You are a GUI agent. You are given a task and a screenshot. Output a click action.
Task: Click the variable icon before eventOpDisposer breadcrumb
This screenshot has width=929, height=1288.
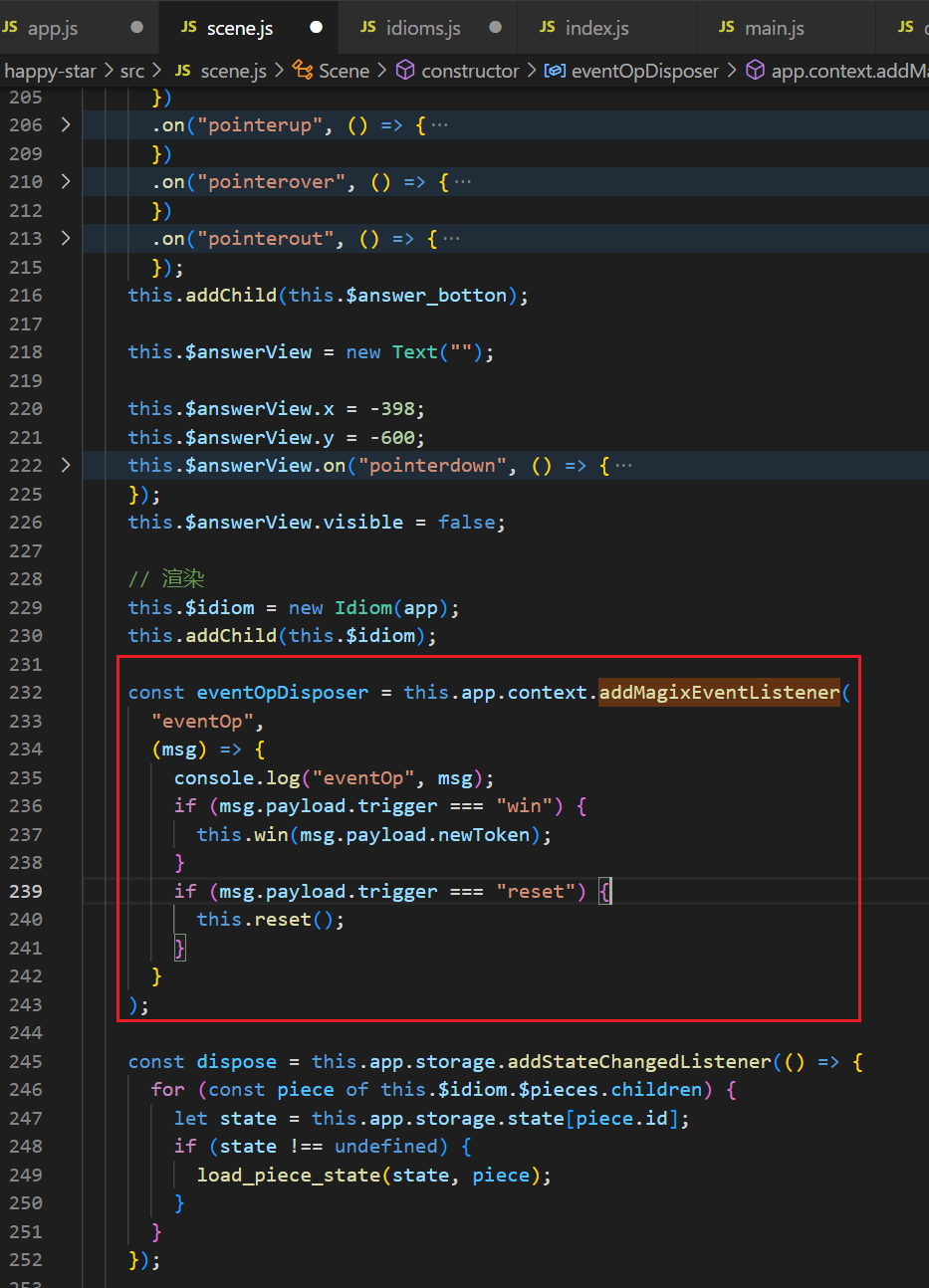(x=555, y=71)
